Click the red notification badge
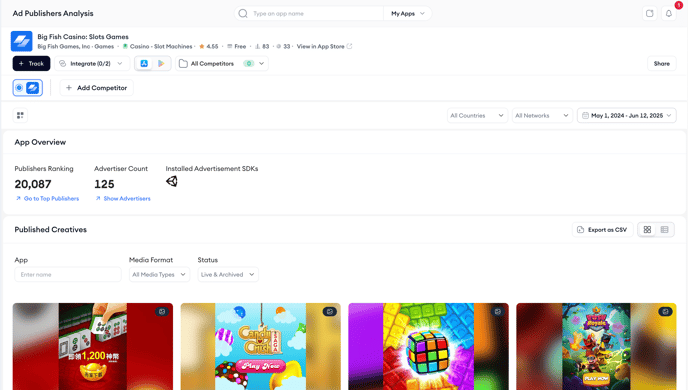This screenshot has height=390, width=688. [x=679, y=5]
